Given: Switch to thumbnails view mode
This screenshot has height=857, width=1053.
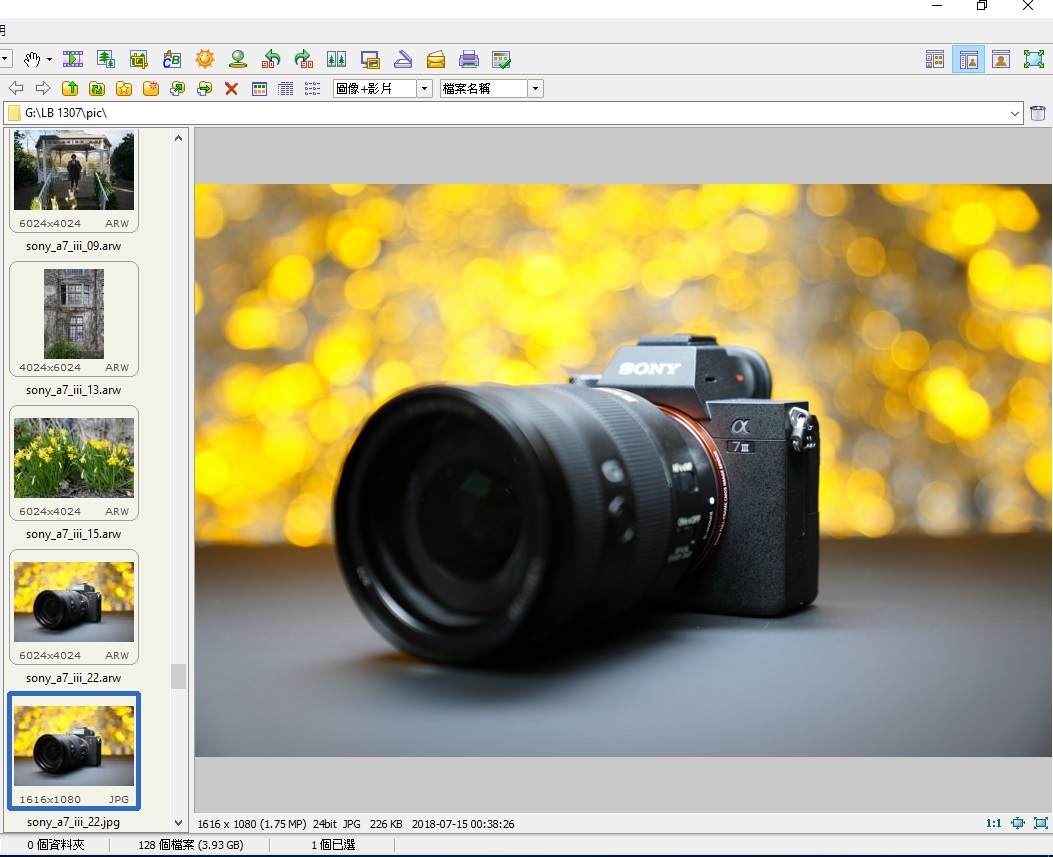Looking at the screenshot, I should 259,89.
